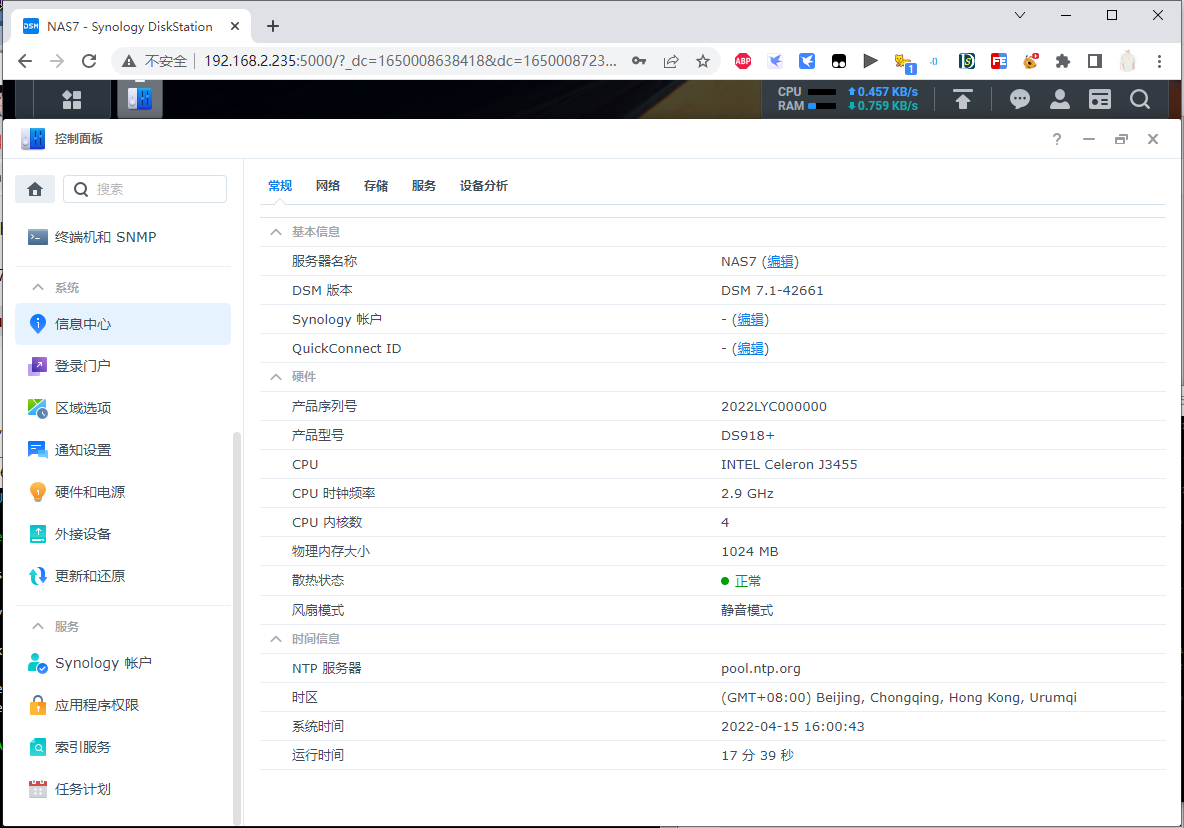Click the serial number 2022LYC000000
Image resolution: width=1184 pixels, height=828 pixels.
774,406
